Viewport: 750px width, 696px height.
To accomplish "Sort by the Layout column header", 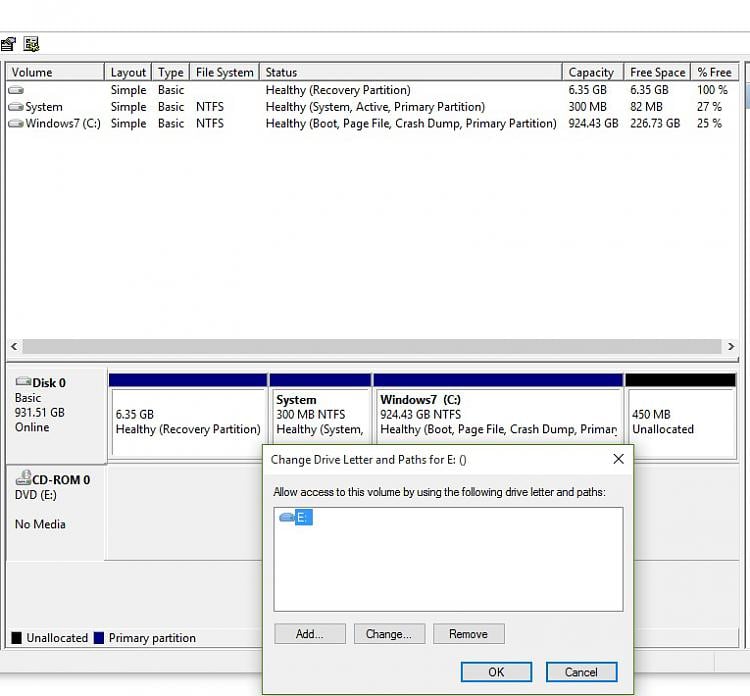I will coord(128,72).
